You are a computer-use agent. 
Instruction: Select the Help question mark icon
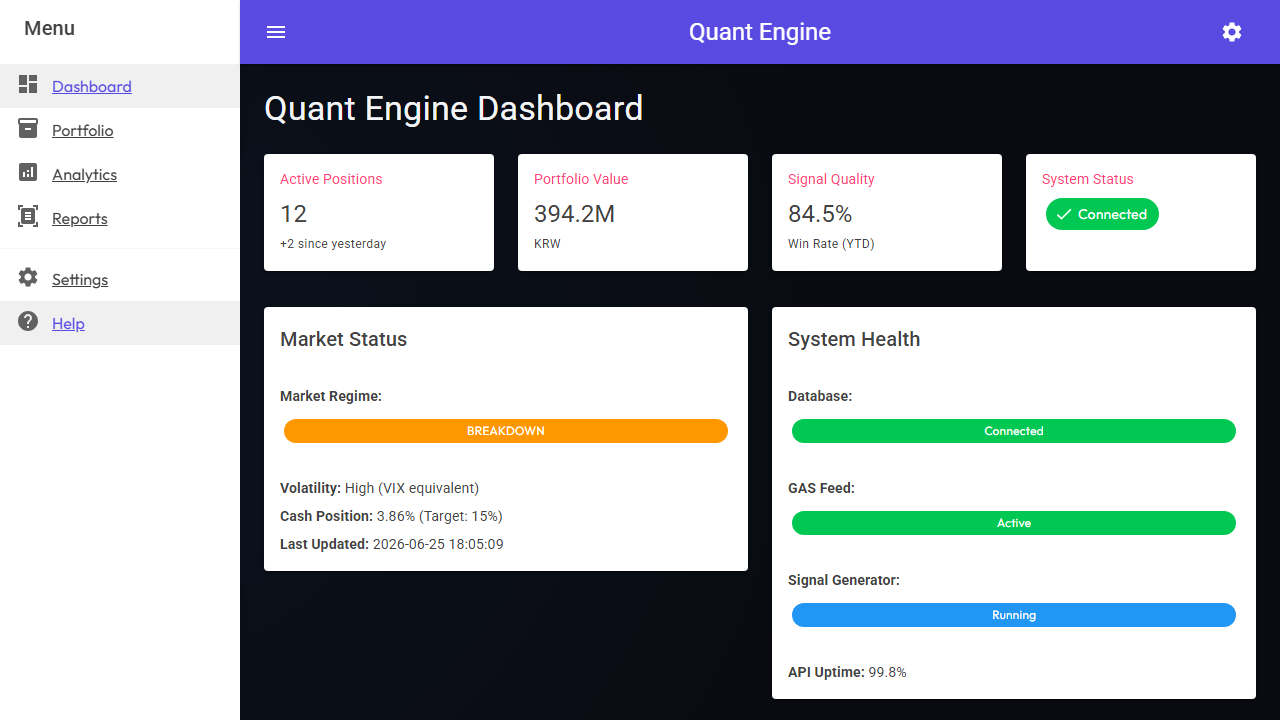point(28,322)
